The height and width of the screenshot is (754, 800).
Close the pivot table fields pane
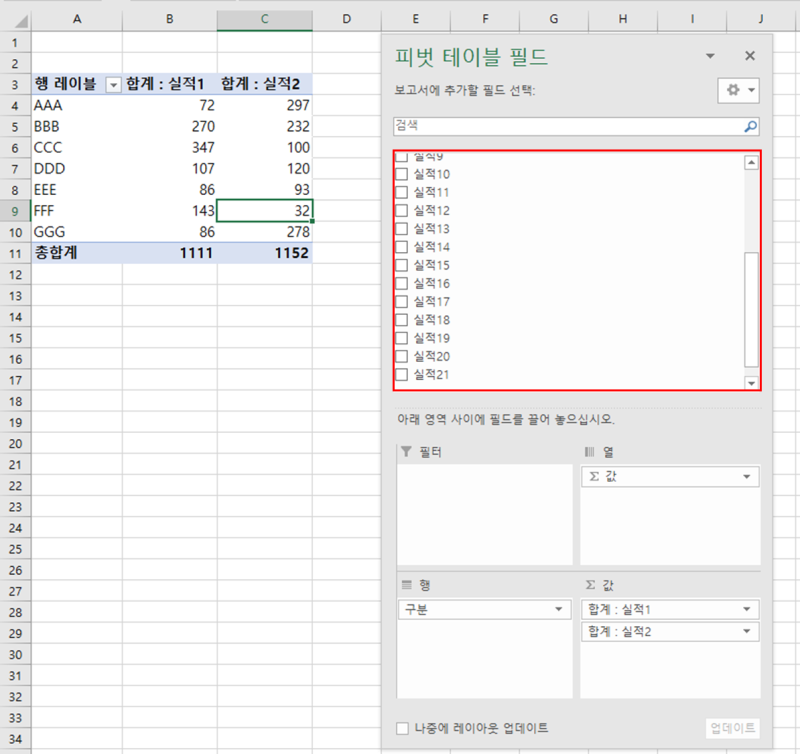pos(749,56)
